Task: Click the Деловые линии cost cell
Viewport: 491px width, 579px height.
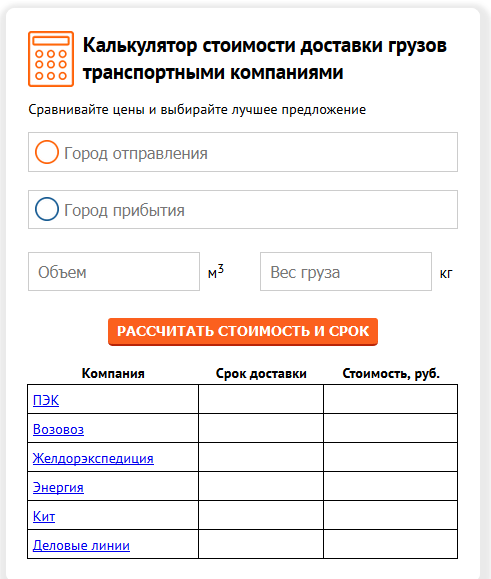Action: pyautogui.click(x=391, y=544)
